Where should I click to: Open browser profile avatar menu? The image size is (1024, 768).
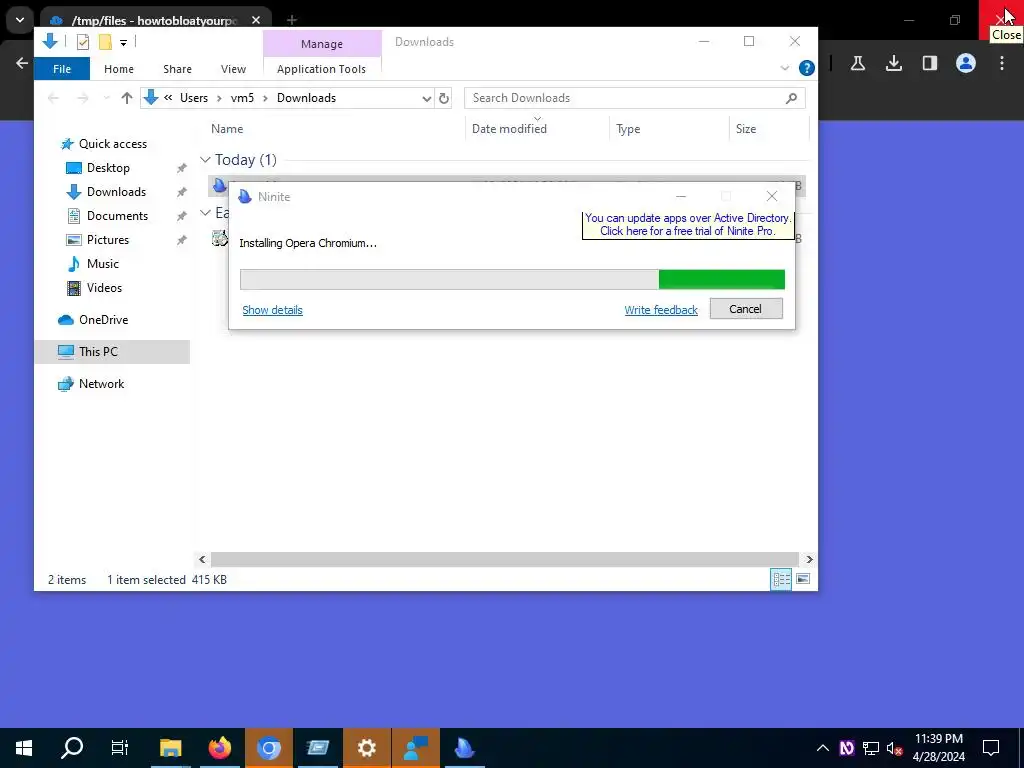point(965,63)
